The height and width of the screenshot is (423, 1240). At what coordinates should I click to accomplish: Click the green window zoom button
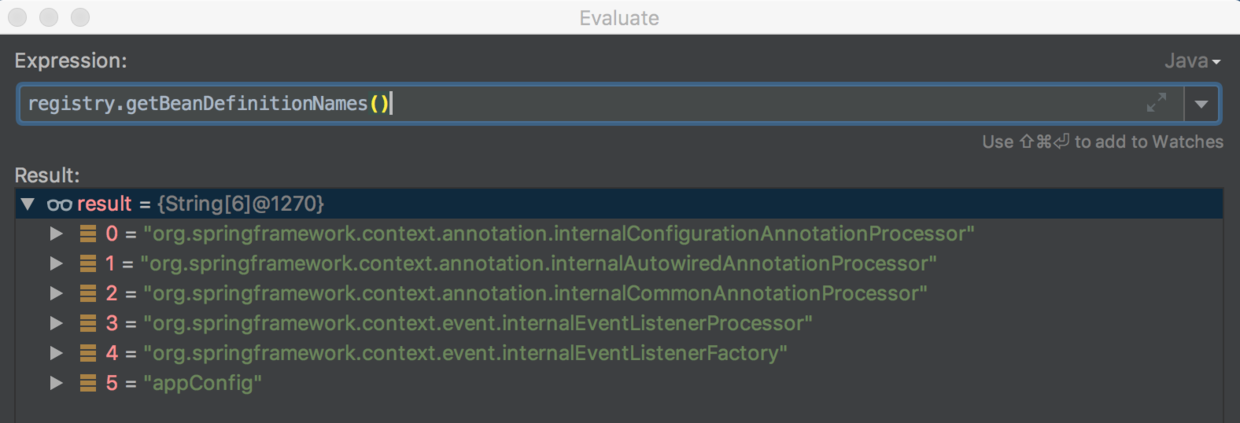[x=80, y=18]
